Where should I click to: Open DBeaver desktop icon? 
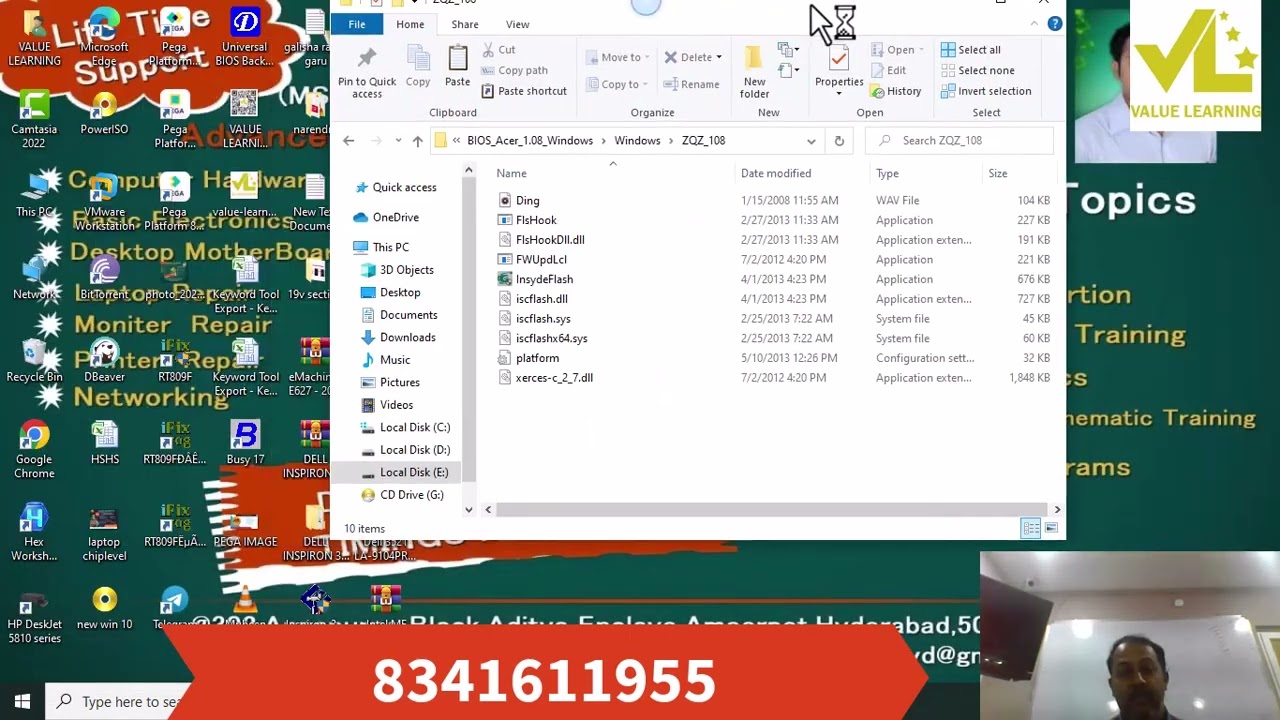pos(104,360)
